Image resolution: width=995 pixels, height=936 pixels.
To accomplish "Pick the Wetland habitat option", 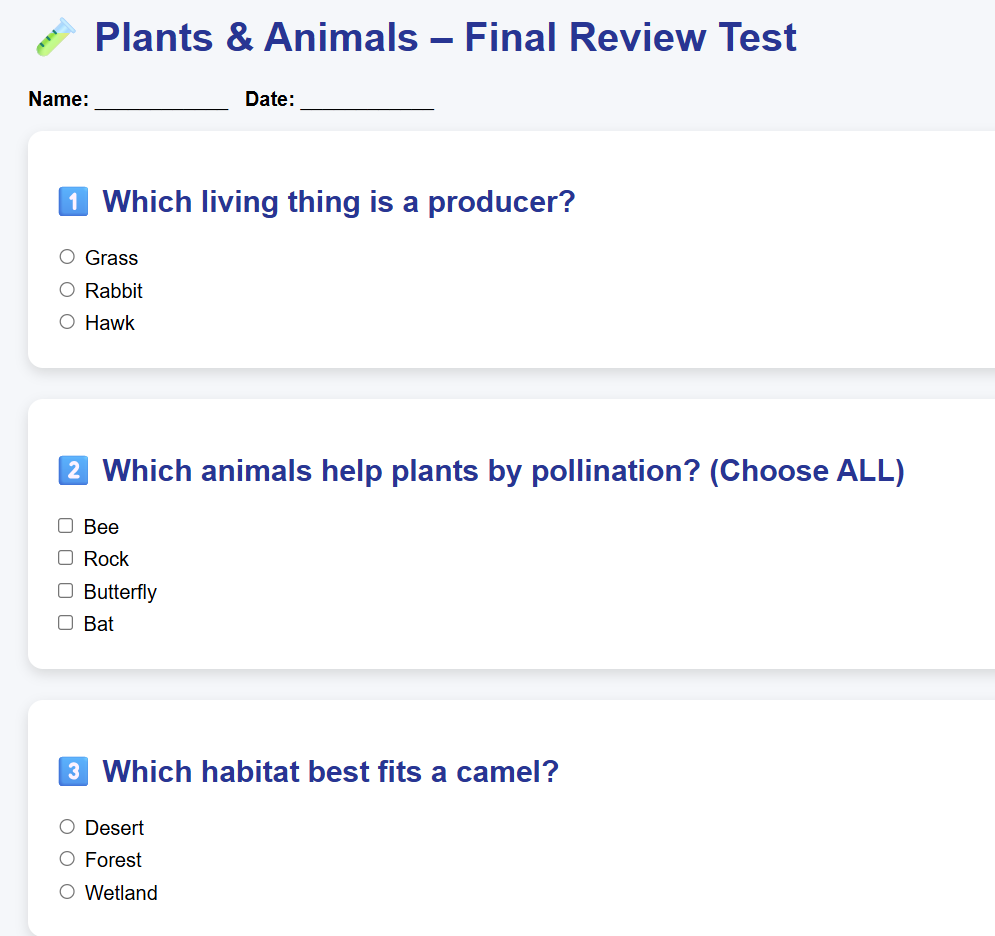I will (67, 892).
